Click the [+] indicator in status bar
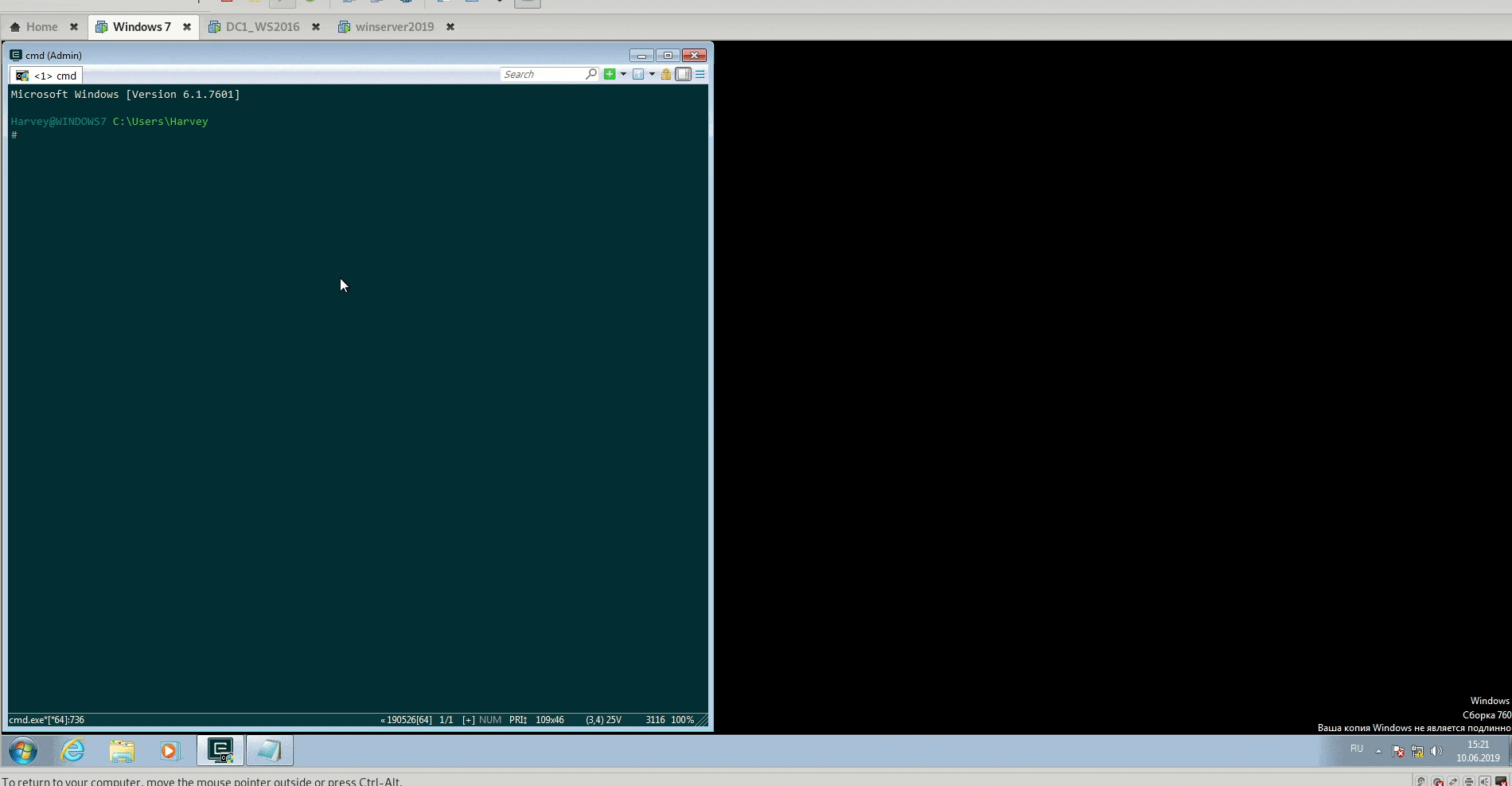Viewport: 1512px width, 786px height. pos(469,720)
